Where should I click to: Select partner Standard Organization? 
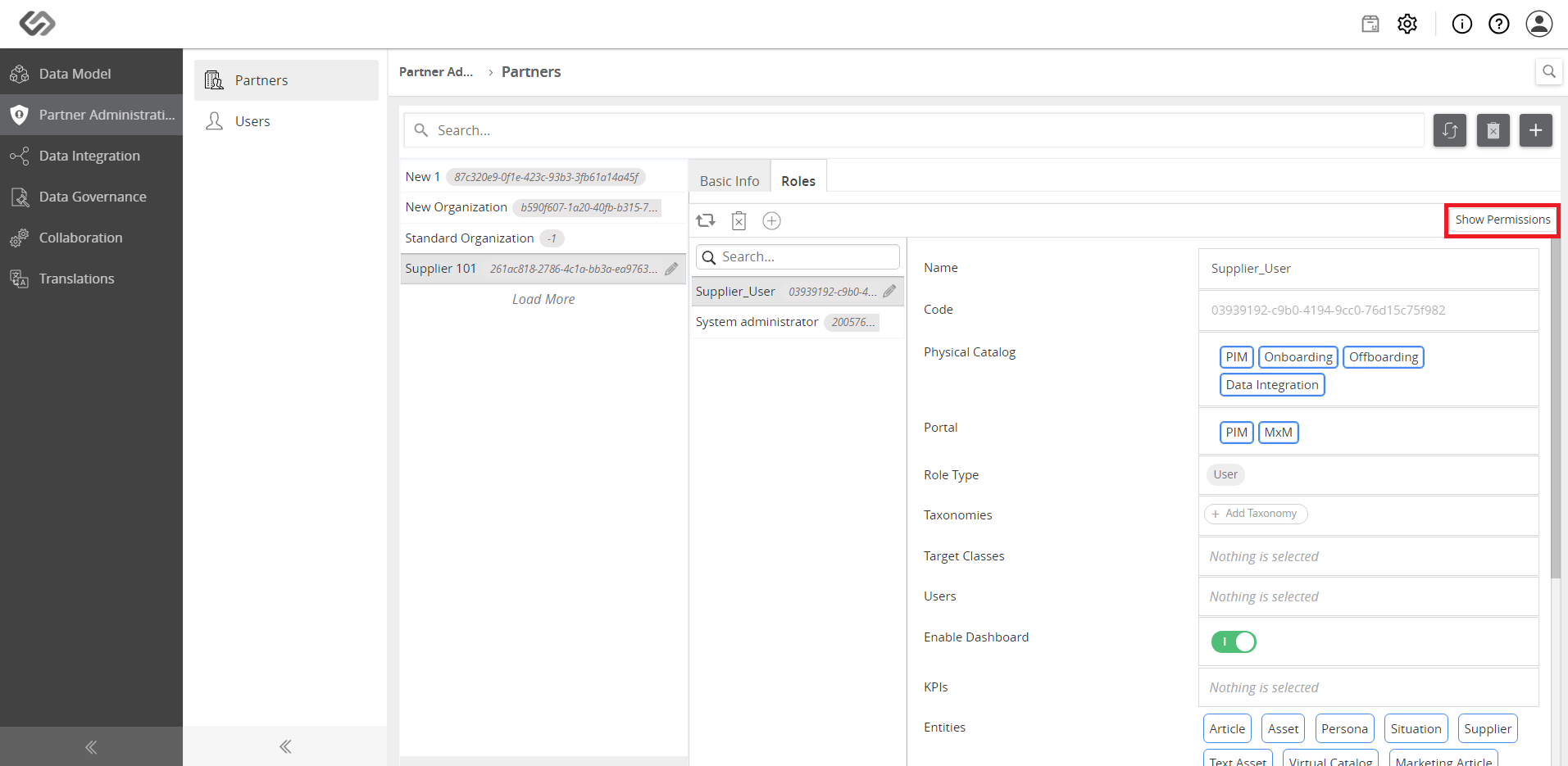coord(543,238)
